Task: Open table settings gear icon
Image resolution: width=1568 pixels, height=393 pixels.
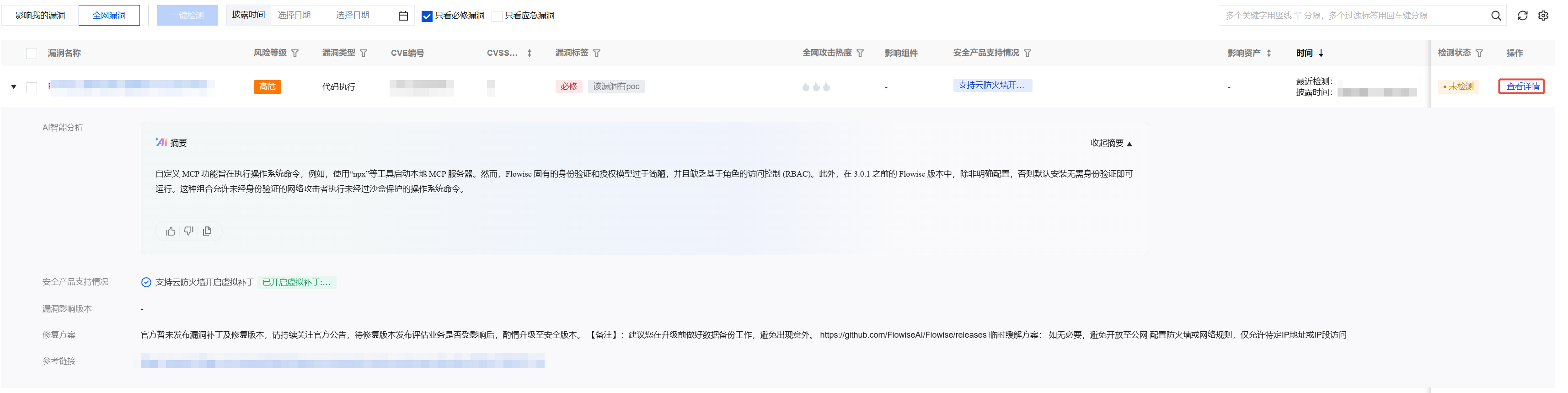Action: click(x=1543, y=16)
